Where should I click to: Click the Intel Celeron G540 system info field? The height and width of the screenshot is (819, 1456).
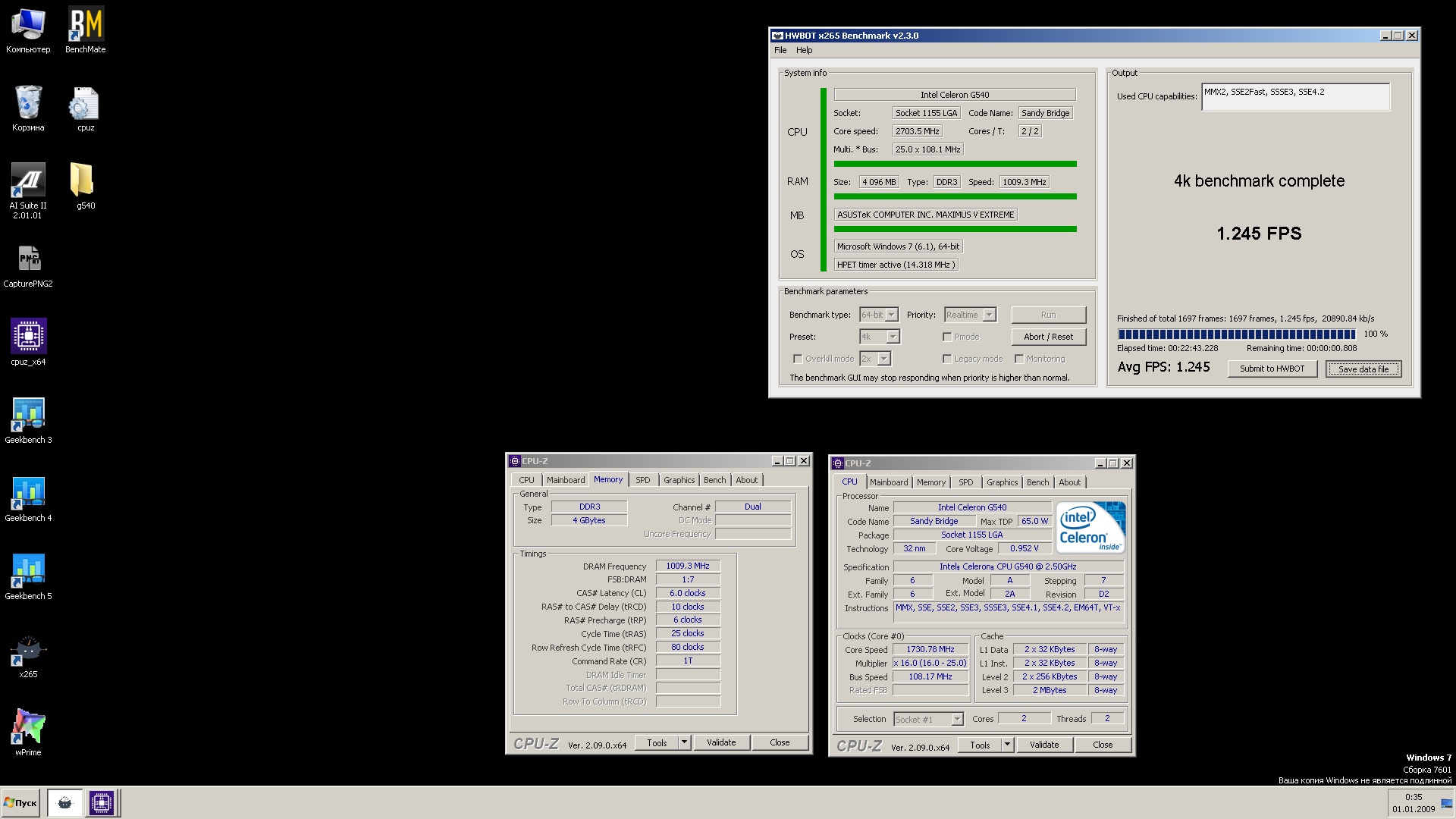pyautogui.click(x=955, y=95)
